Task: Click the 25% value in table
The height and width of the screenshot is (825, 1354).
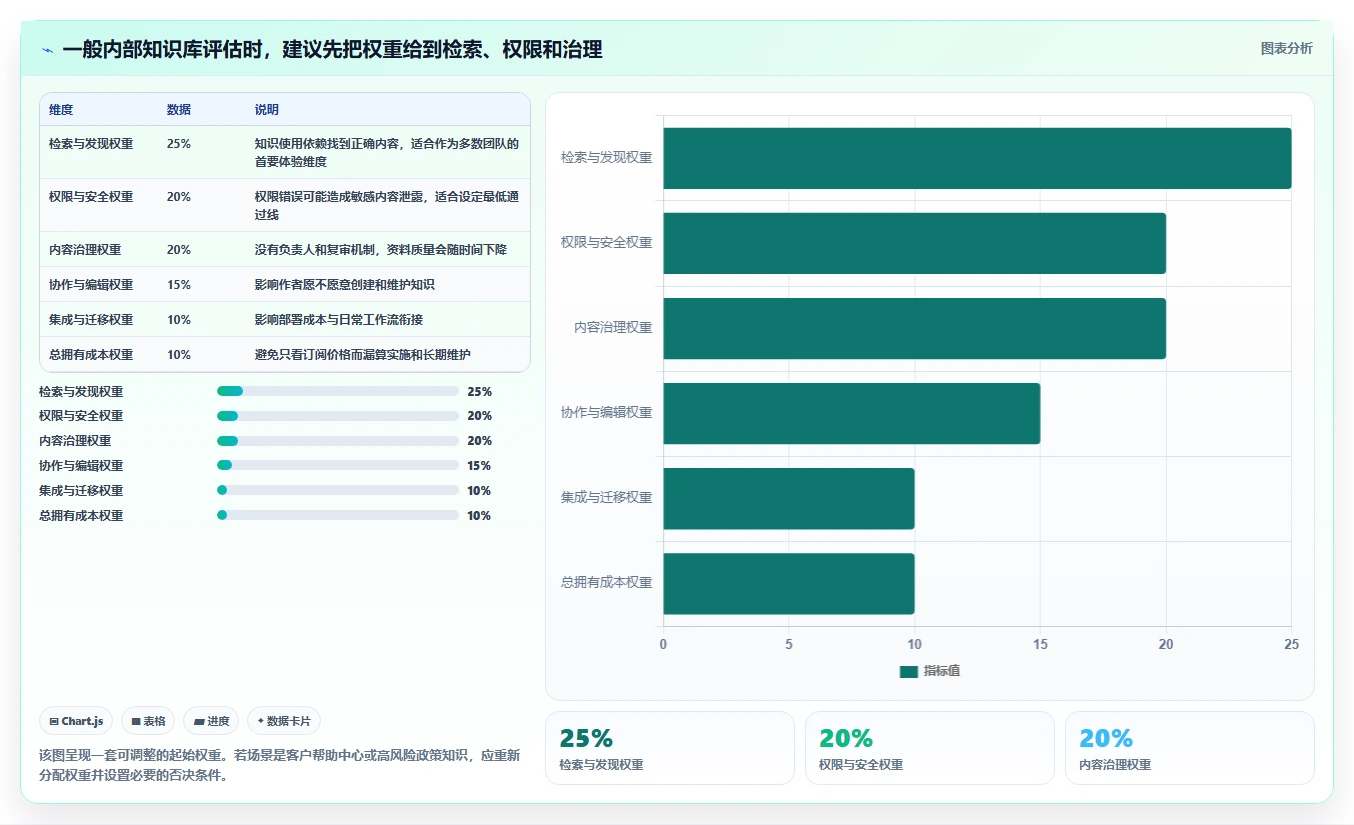Action: 179,144
